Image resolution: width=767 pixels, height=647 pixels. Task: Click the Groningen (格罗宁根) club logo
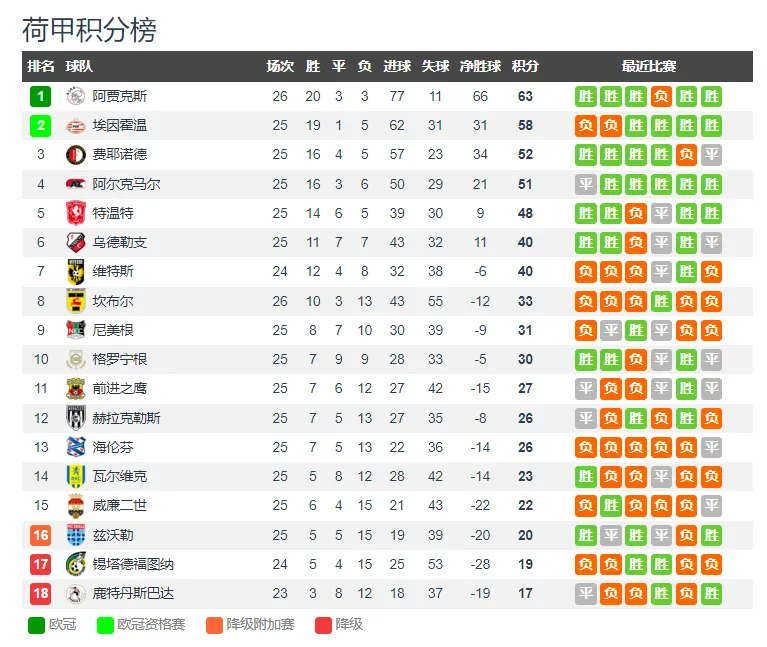tap(76, 359)
